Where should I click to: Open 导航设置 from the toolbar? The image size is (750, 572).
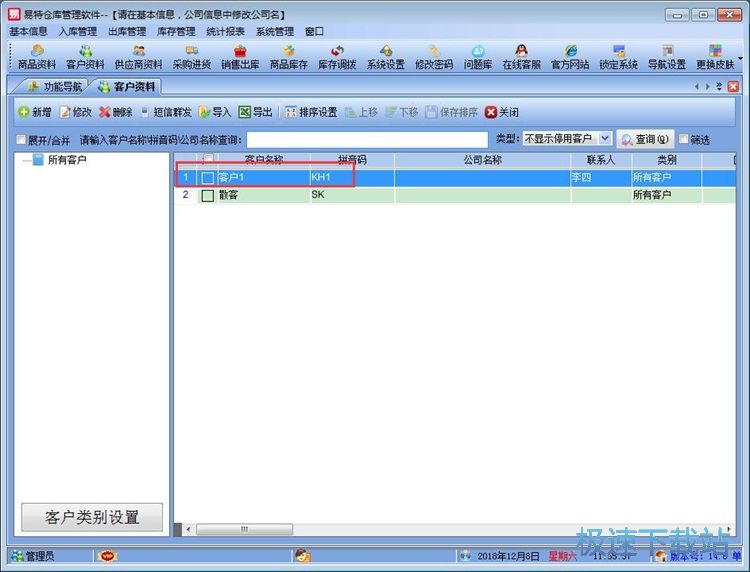coord(667,57)
